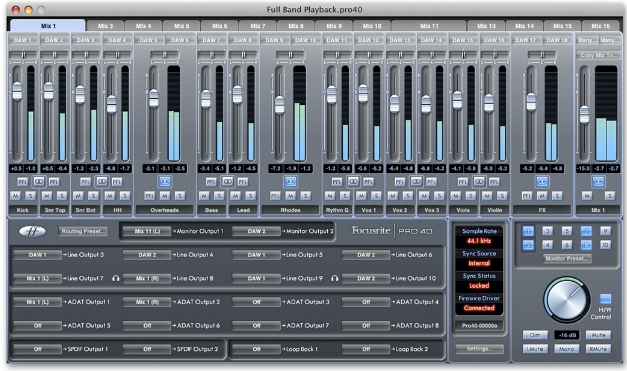
Task: Toggle the LMute button
Action: pyautogui.click(x=535, y=349)
